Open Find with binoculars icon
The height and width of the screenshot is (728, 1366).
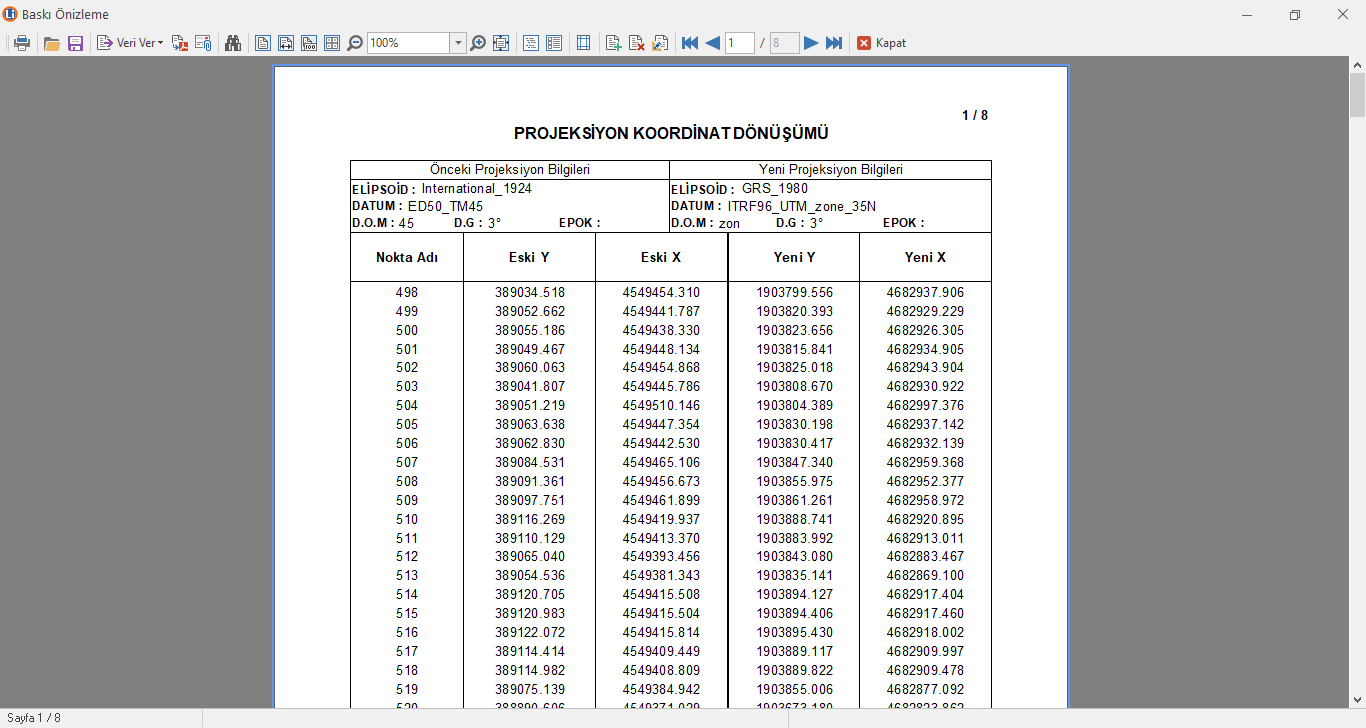click(233, 43)
